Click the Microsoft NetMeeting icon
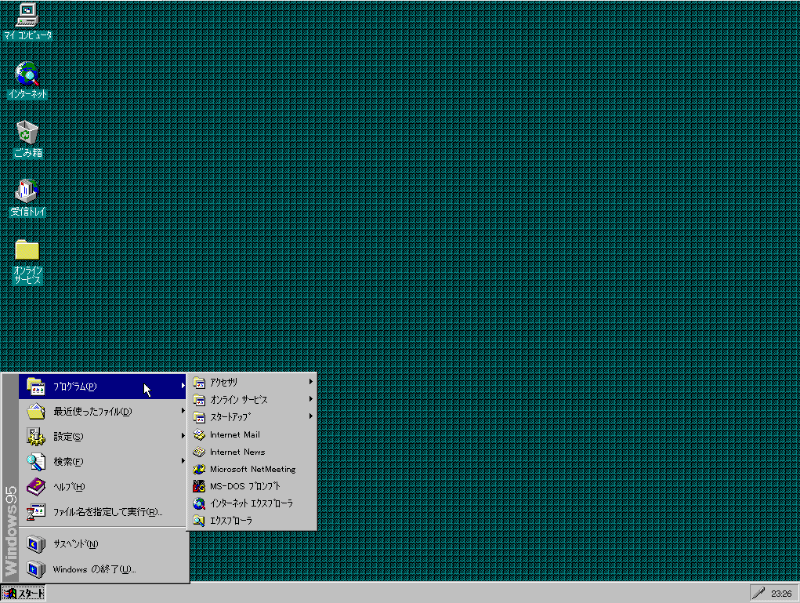800x603 pixels. pyautogui.click(x=199, y=469)
